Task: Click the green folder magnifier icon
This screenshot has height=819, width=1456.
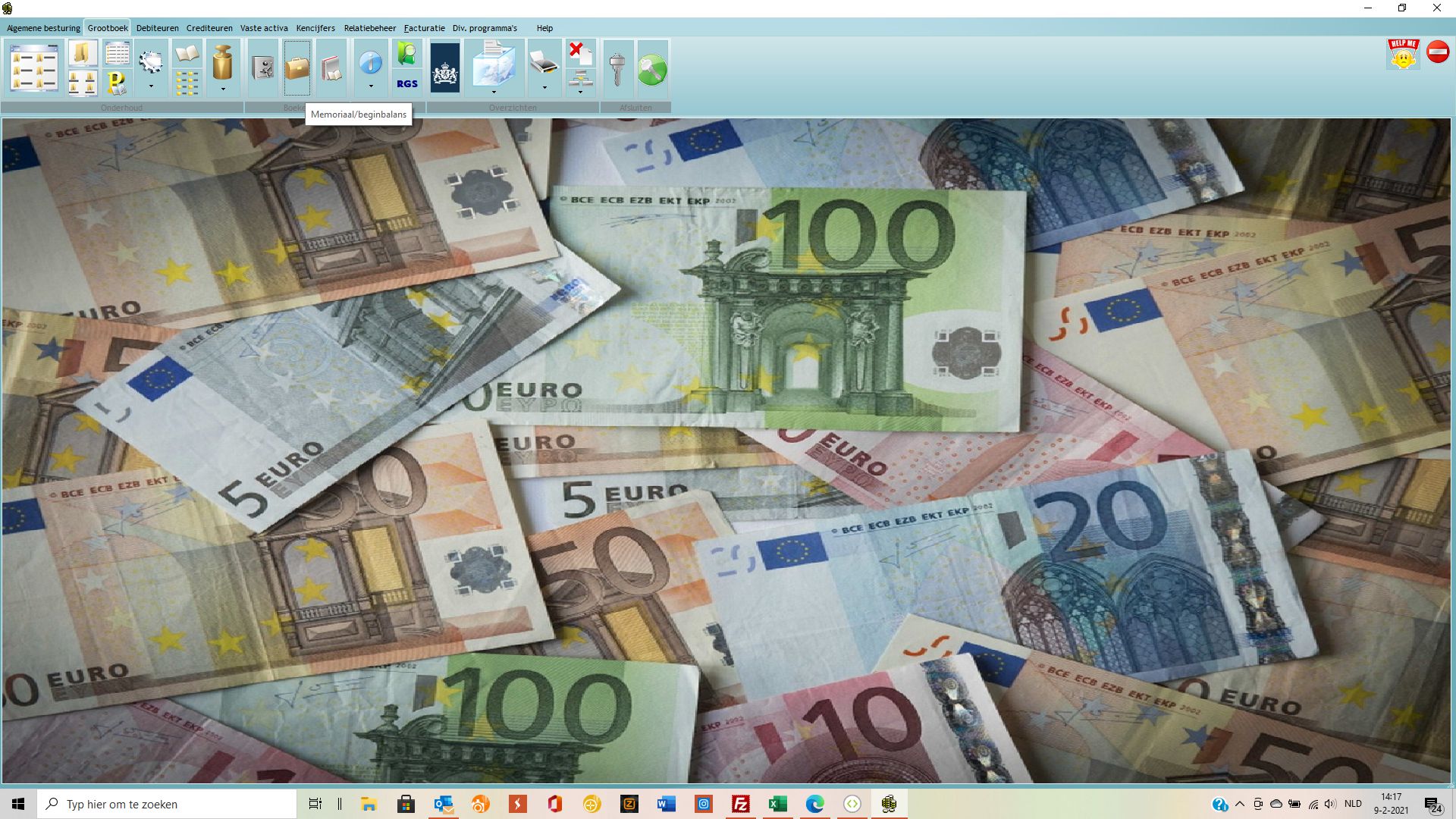Action: click(407, 54)
